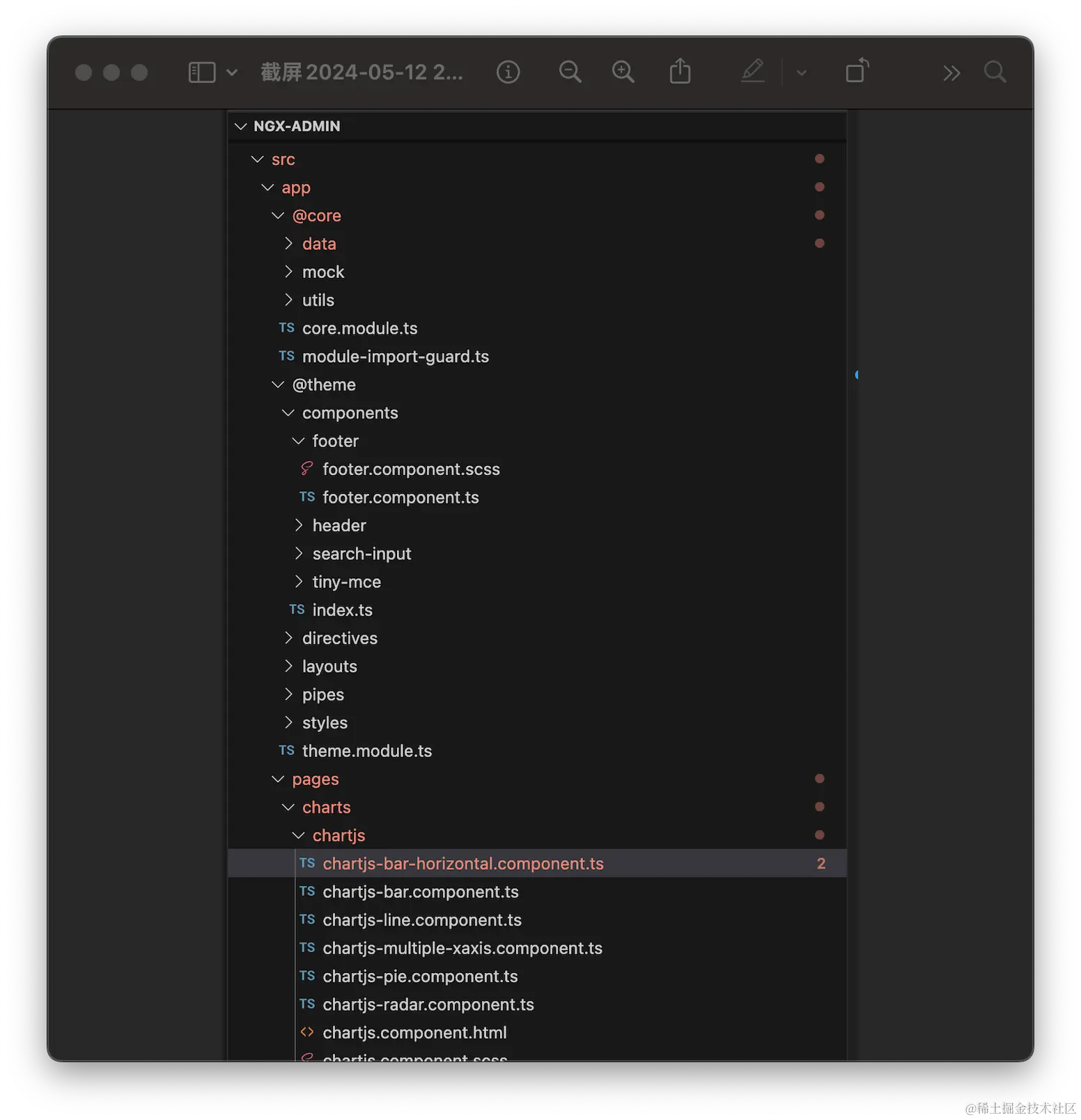Viewport: 1081px width, 1120px height.
Task: Open the share icon in toolbar
Action: [x=680, y=71]
